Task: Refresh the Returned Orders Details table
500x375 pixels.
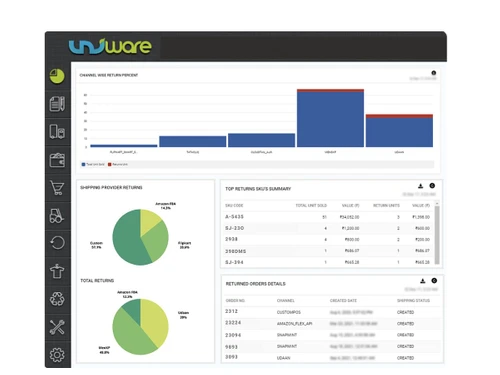Action: (x=434, y=281)
